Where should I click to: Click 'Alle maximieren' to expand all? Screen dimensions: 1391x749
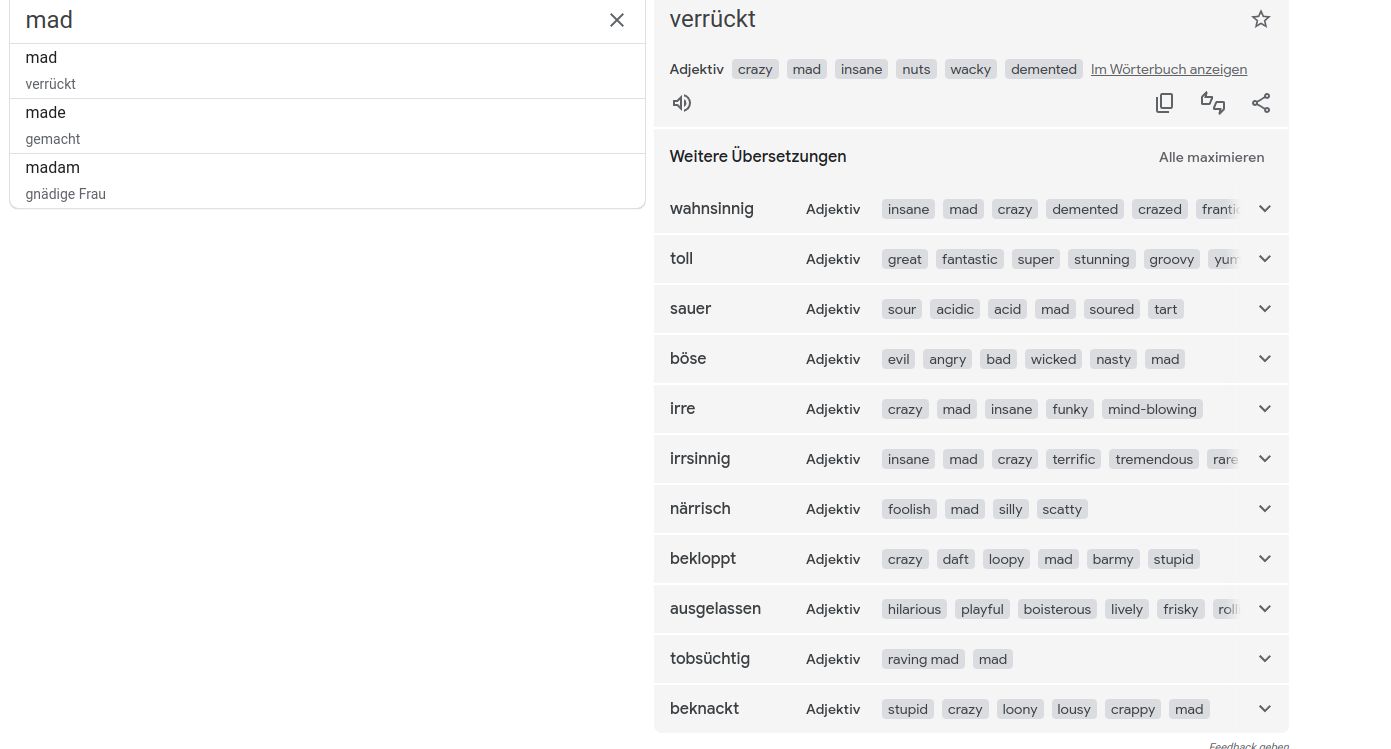pyautogui.click(x=1211, y=157)
